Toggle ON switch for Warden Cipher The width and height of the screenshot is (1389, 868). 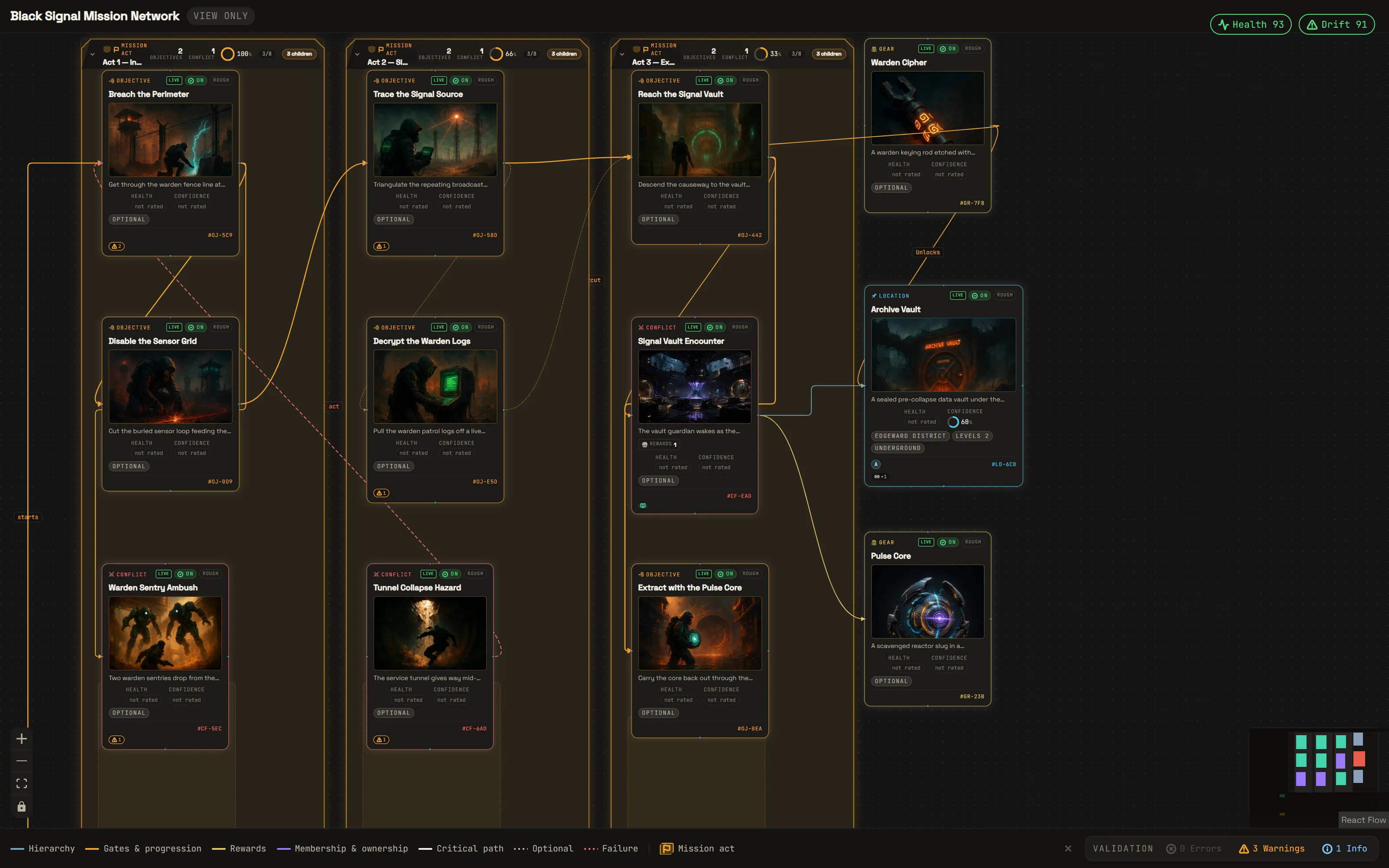948,49
